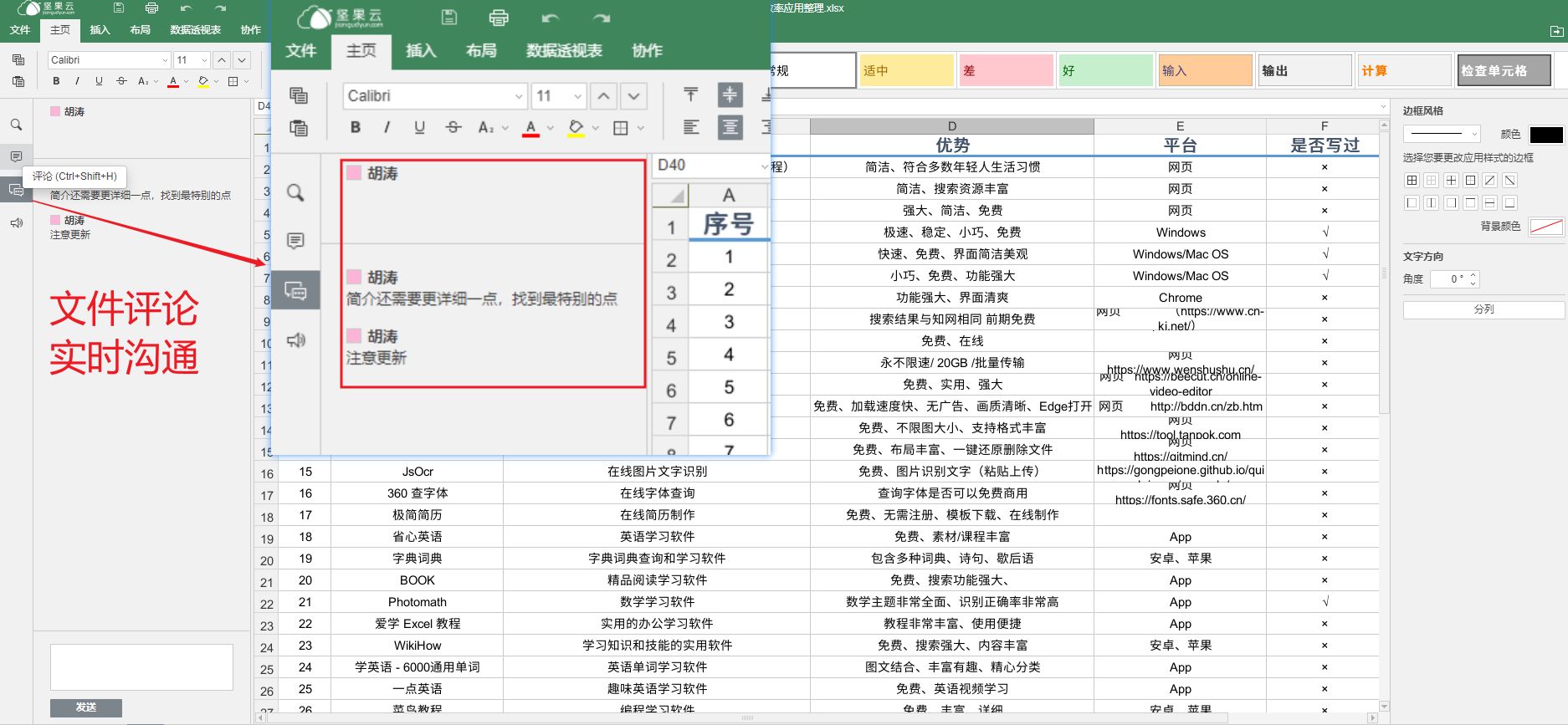Apply diagonal up border
This screenshot has height=725, width=1568.
[1490, 180]
